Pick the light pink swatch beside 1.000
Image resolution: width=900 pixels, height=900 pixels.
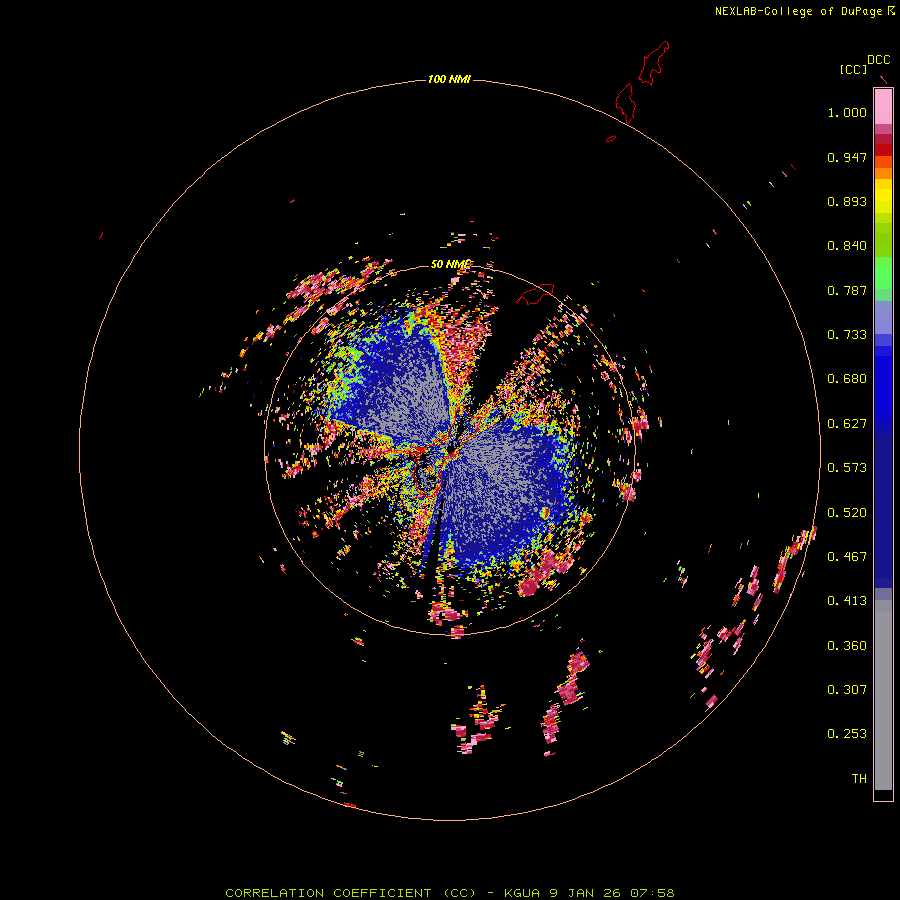pyautogui.click(x=883, y=106)
